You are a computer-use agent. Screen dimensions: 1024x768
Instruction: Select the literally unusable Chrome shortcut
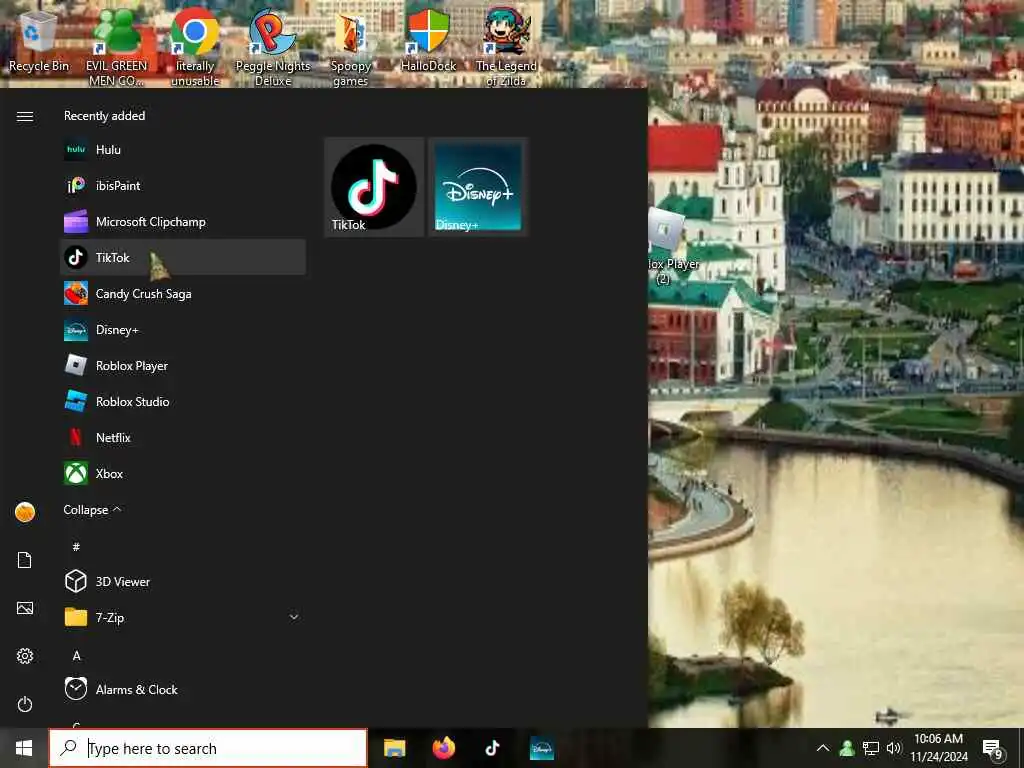click(x=195, y=47)
